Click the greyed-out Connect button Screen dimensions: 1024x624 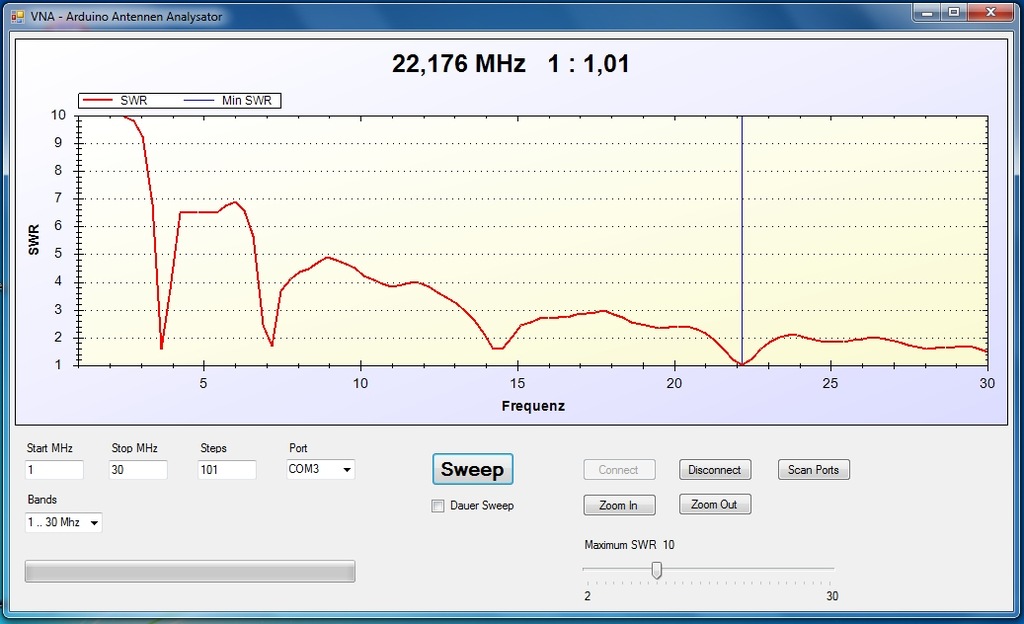pos(618,470)
